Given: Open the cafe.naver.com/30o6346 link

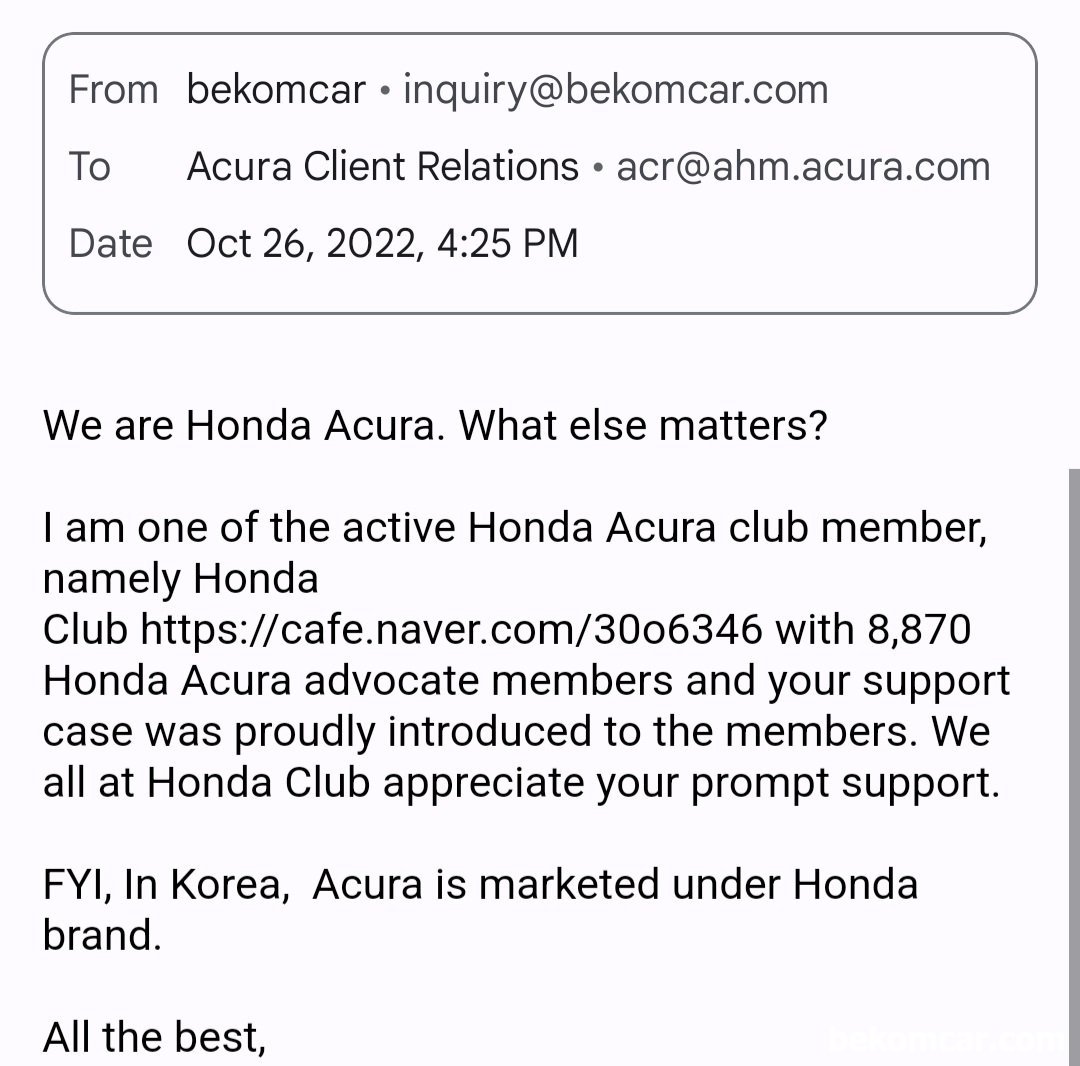Looking at the screenshot, I should [451, 629].
